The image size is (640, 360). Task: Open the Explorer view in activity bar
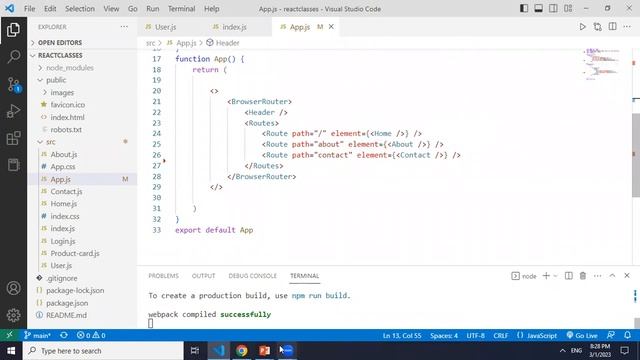coord(13,30)
